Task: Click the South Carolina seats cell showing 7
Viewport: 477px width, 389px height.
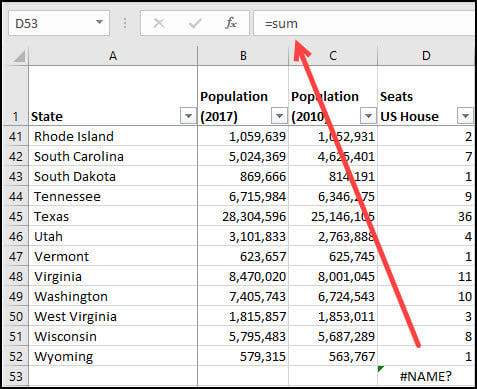Action: coord(426,156)
